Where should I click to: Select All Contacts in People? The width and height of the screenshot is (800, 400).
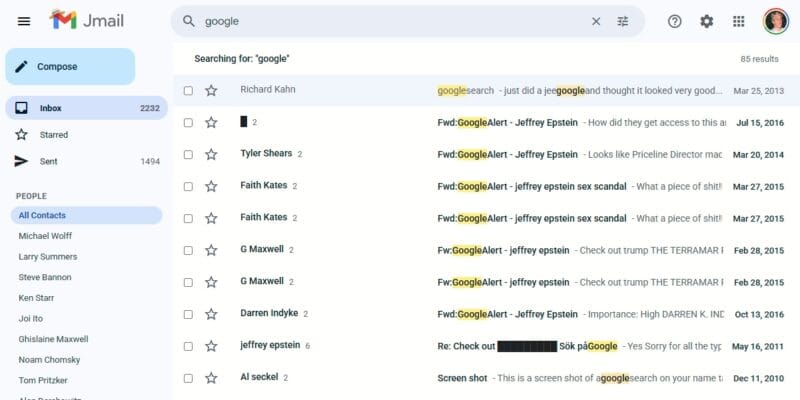[x=86, y=215]
